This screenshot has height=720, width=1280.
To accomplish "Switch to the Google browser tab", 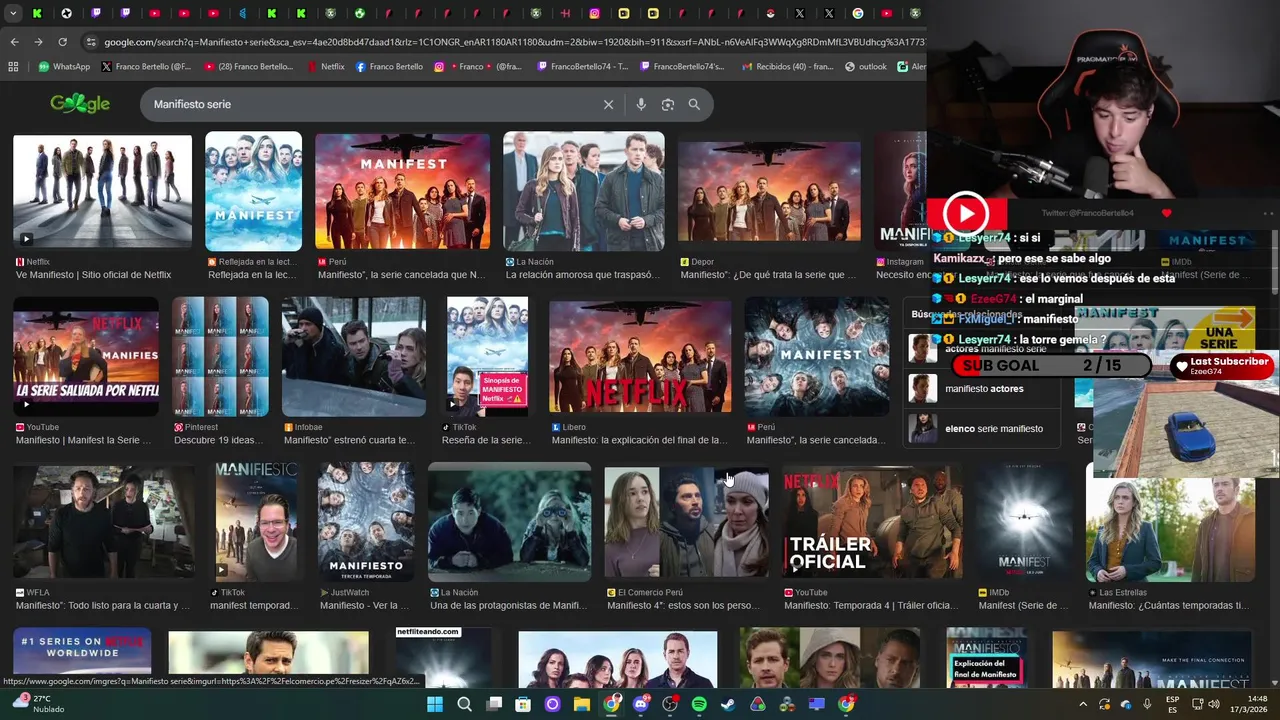I will (858, 13).
